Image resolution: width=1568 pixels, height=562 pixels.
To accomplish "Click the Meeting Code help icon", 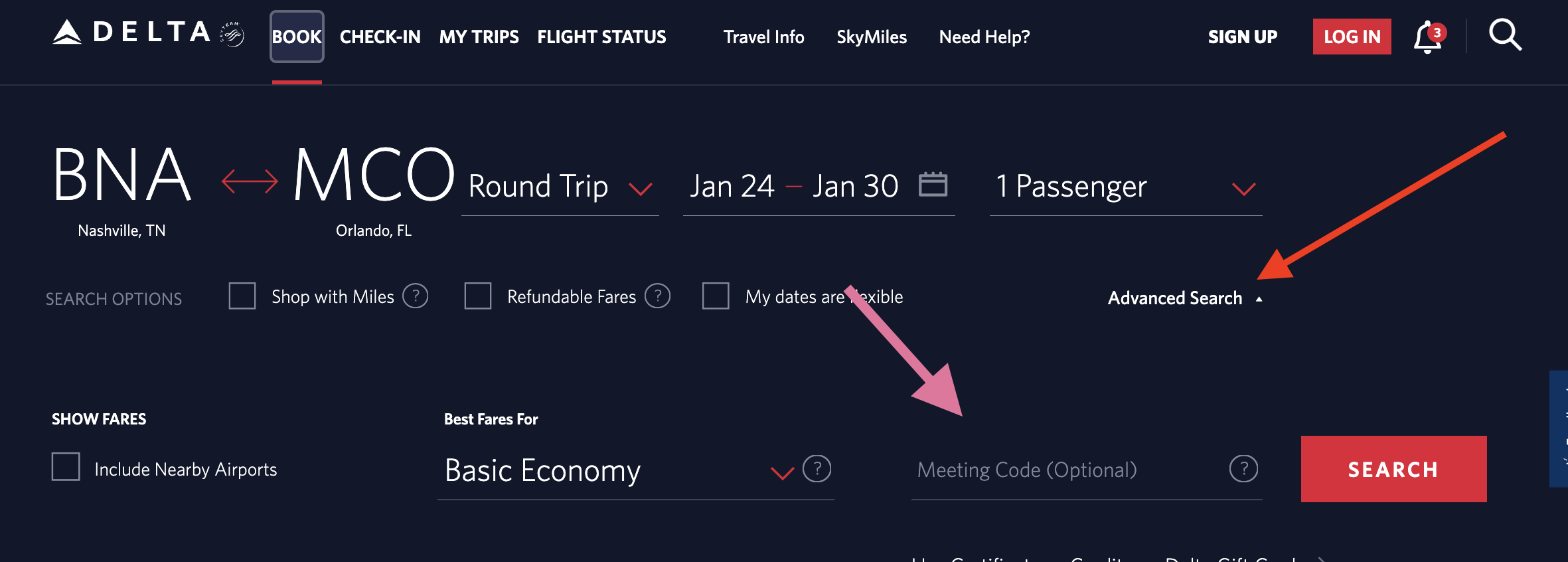I will pyautogui.click(x=1243, y=469).
